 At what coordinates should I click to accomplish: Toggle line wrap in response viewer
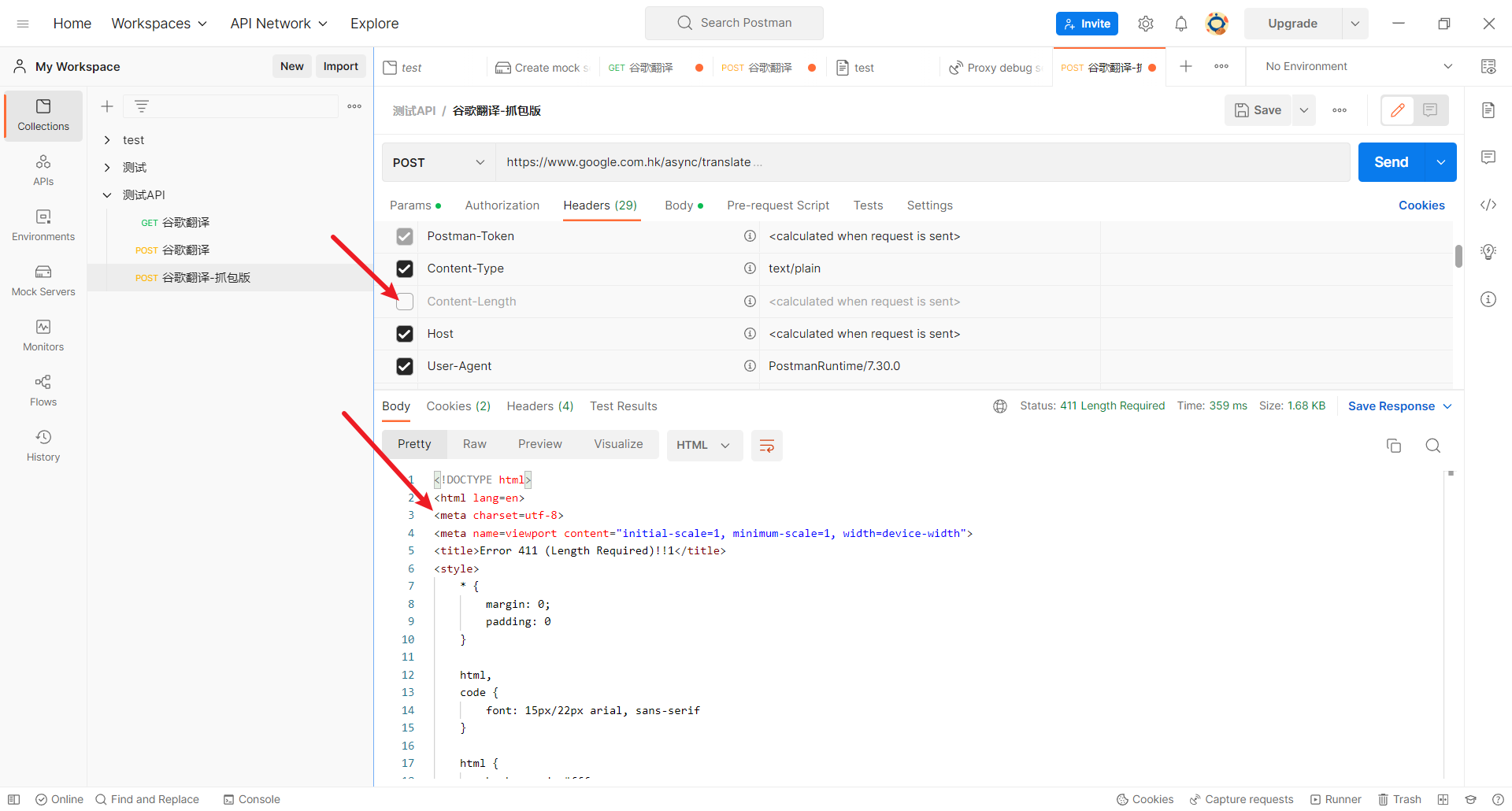pos(766,446)
